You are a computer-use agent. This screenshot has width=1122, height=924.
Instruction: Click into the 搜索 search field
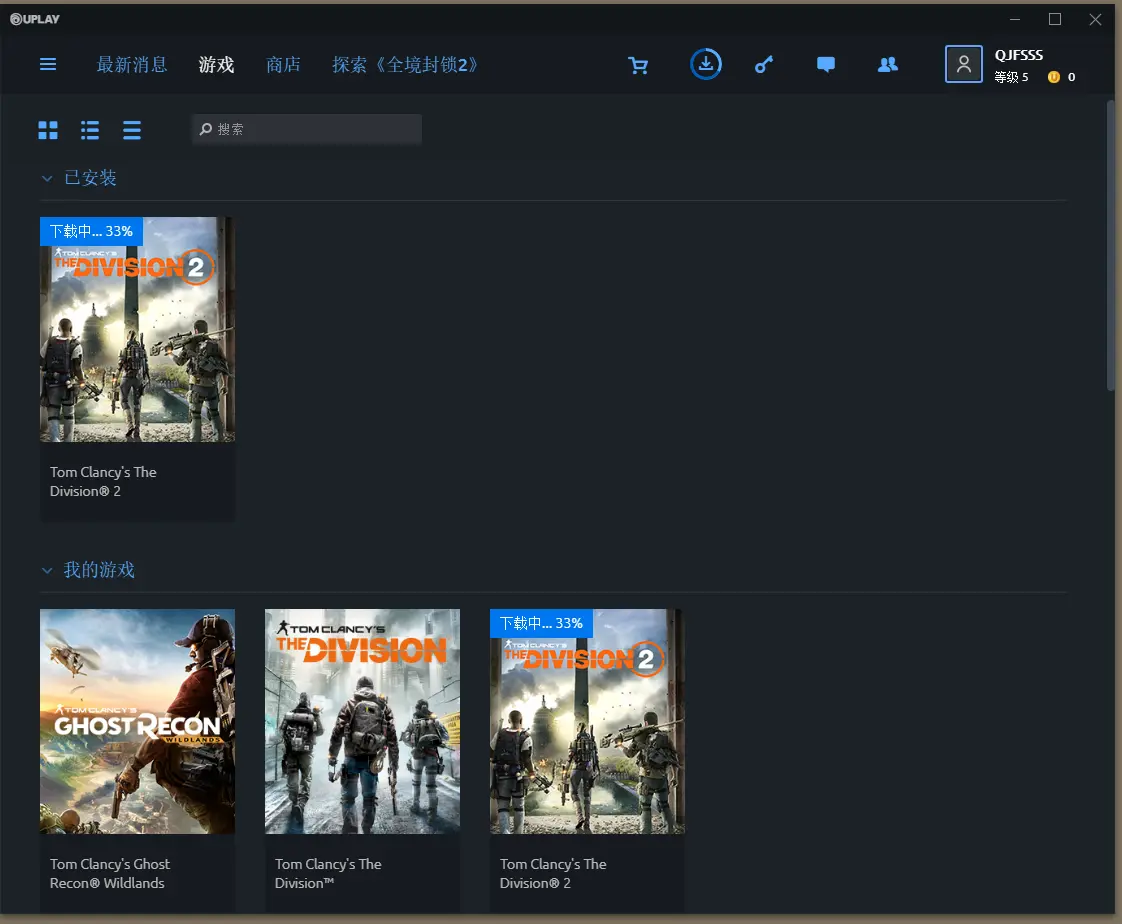[306, 129]
